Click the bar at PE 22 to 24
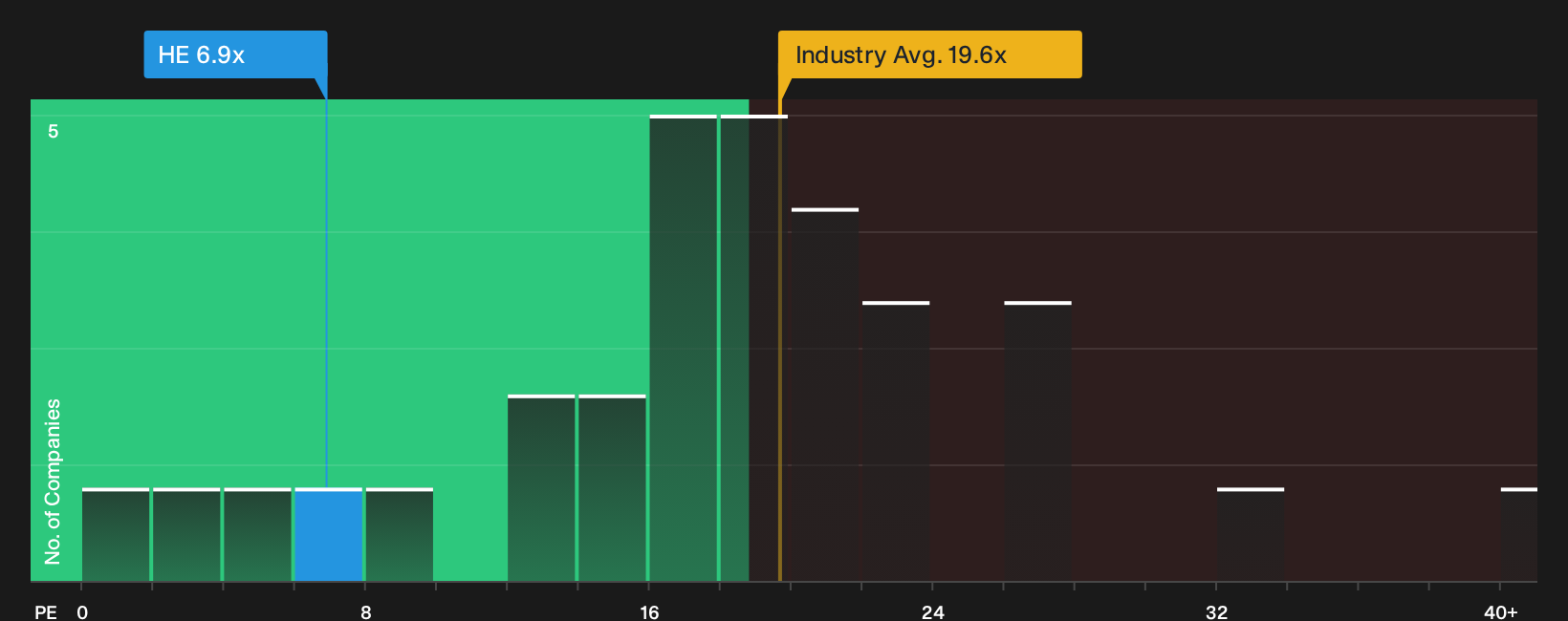This screenshot has height=621, width=1568. 896,441
